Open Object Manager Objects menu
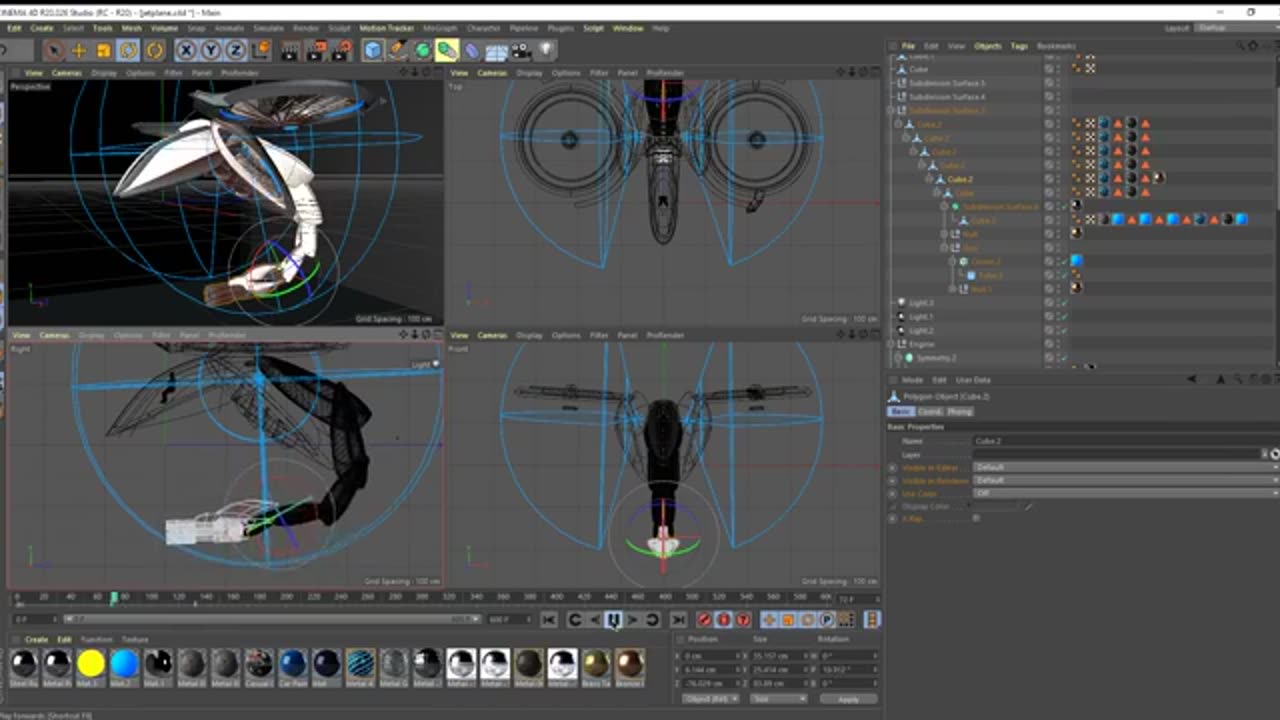This screenshot has width=1280, height=720. click(988, 46)
